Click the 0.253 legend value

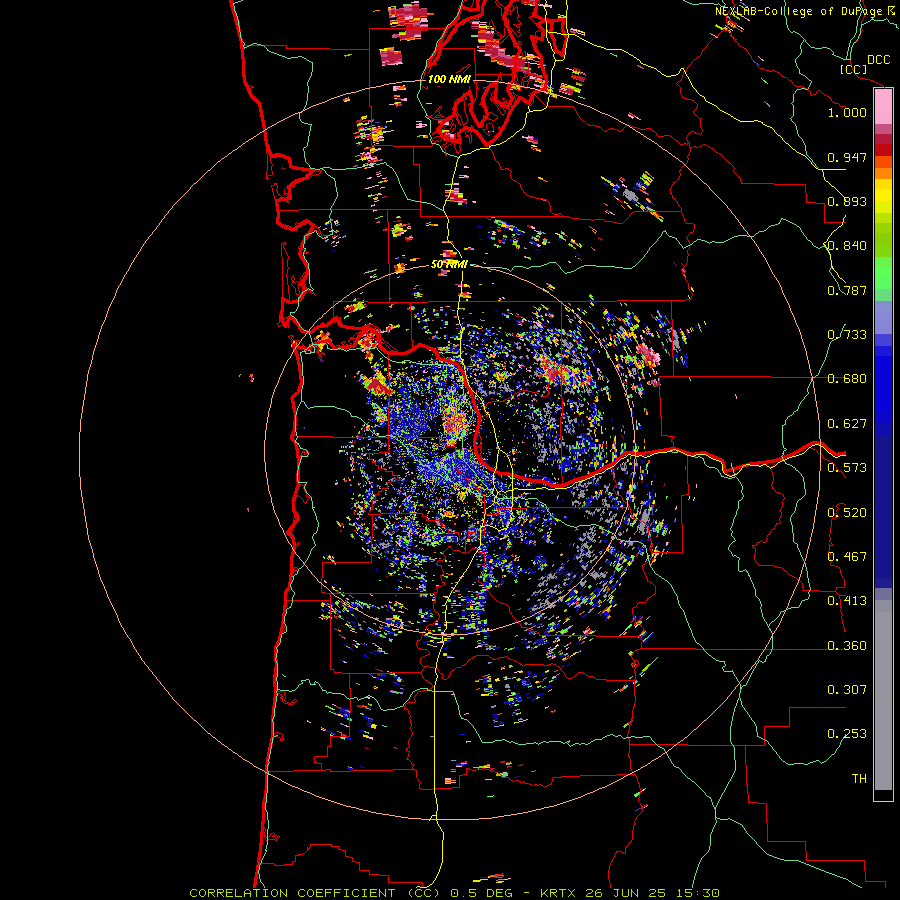[847, 734]
